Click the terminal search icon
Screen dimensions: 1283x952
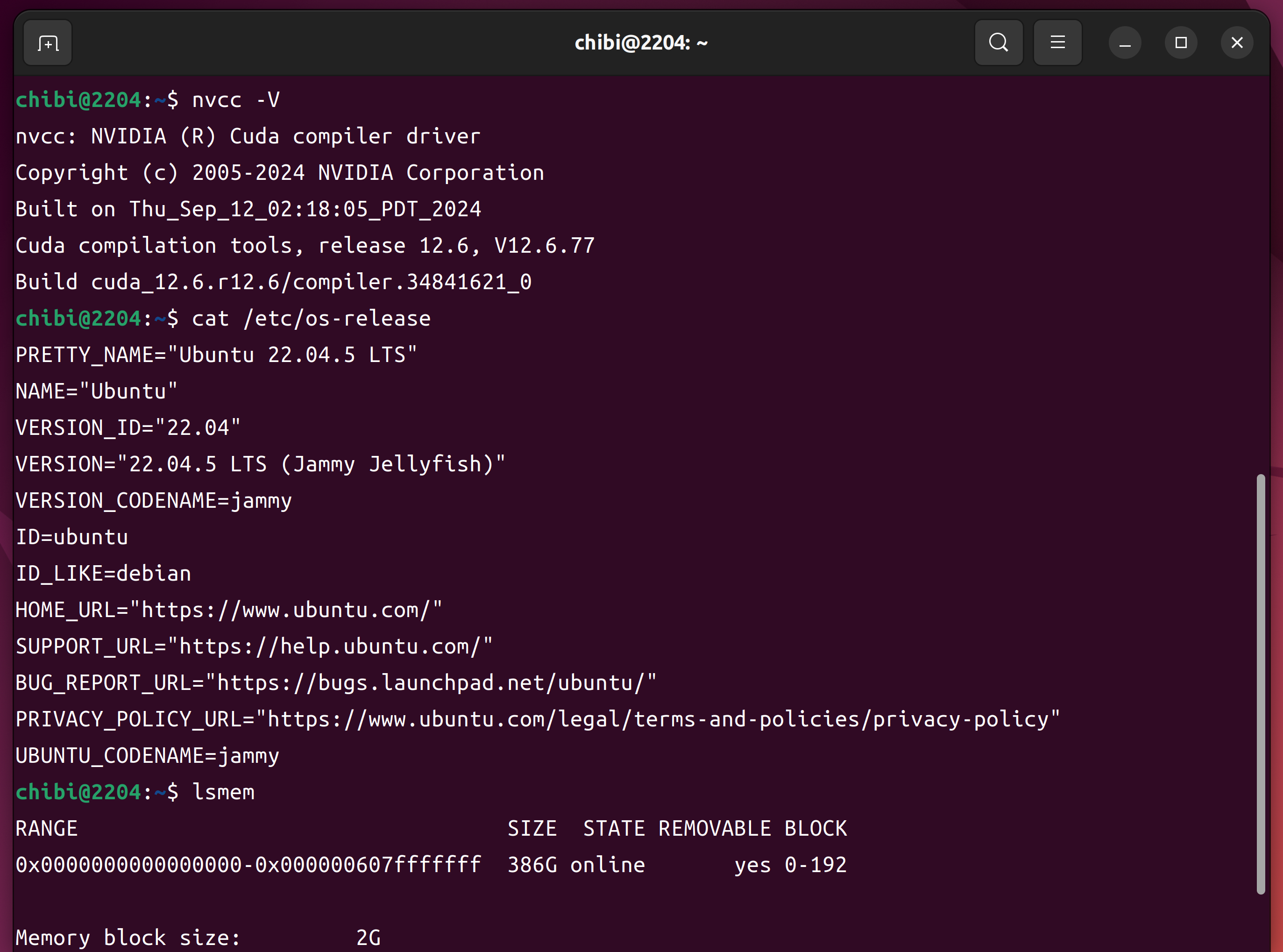tap(998, 43)
